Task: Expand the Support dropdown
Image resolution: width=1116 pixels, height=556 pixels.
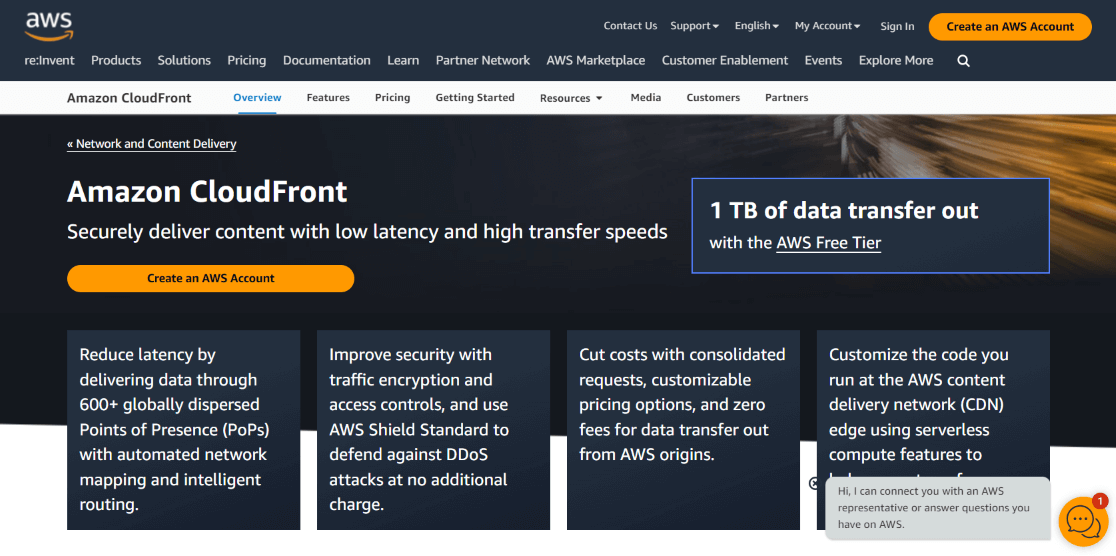Action: click(x=695, y=26)
